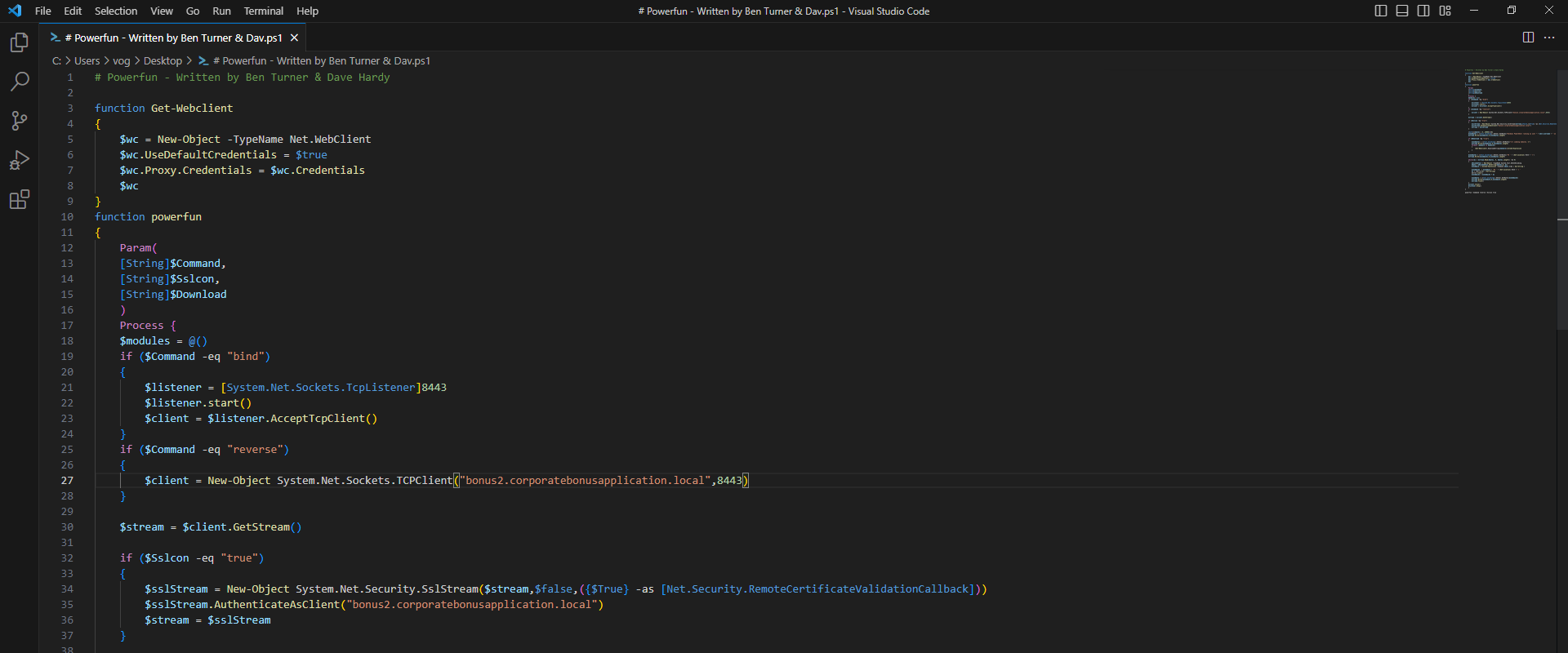The image size is (1568, 653).
Task: Open the Go menu
Action: 193,11
